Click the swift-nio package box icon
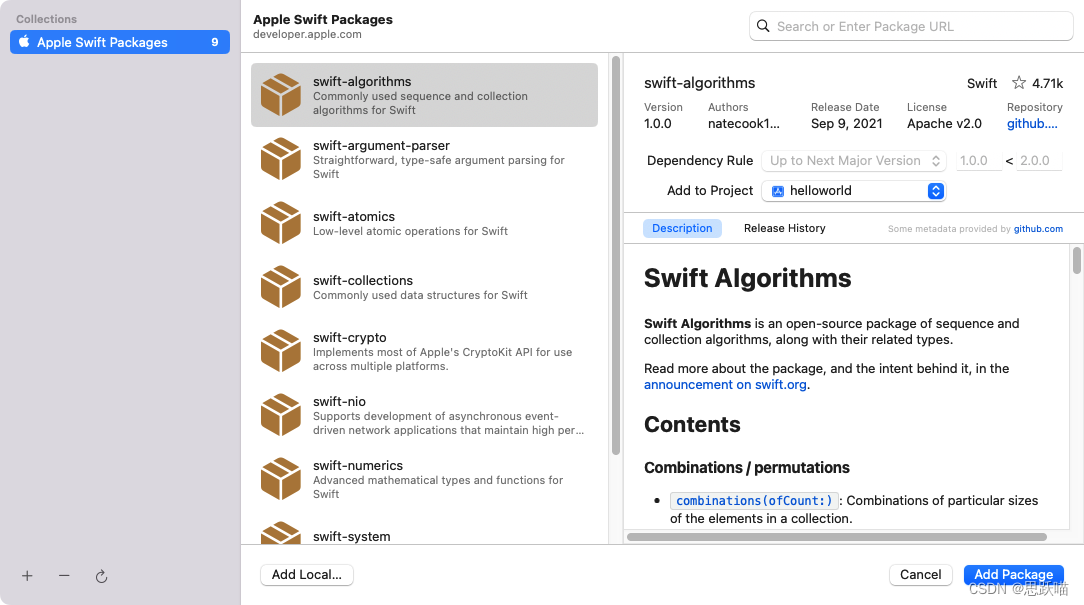 pyautogui.click(x=281, y=415)
